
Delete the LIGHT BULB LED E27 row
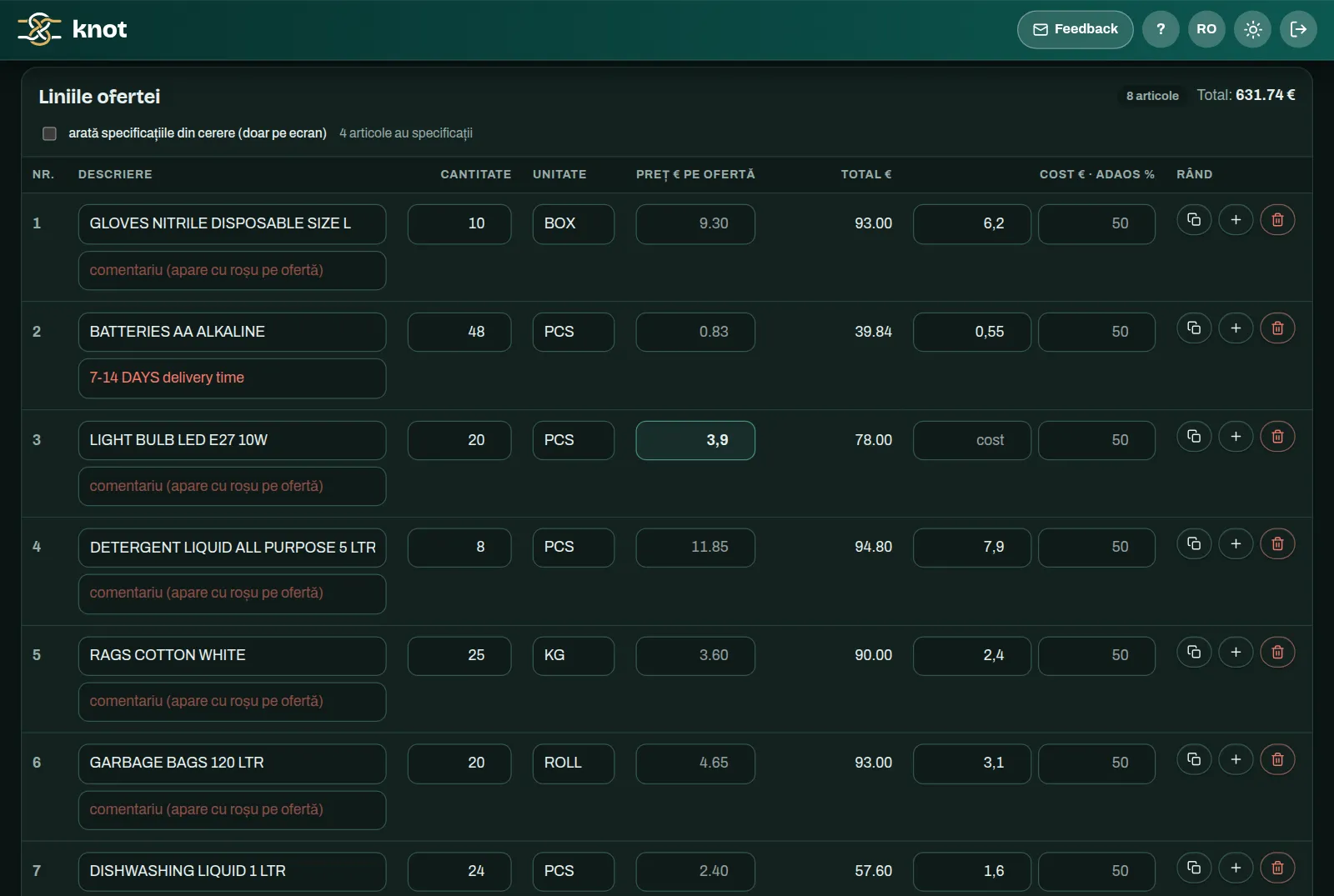point(1277,437)
